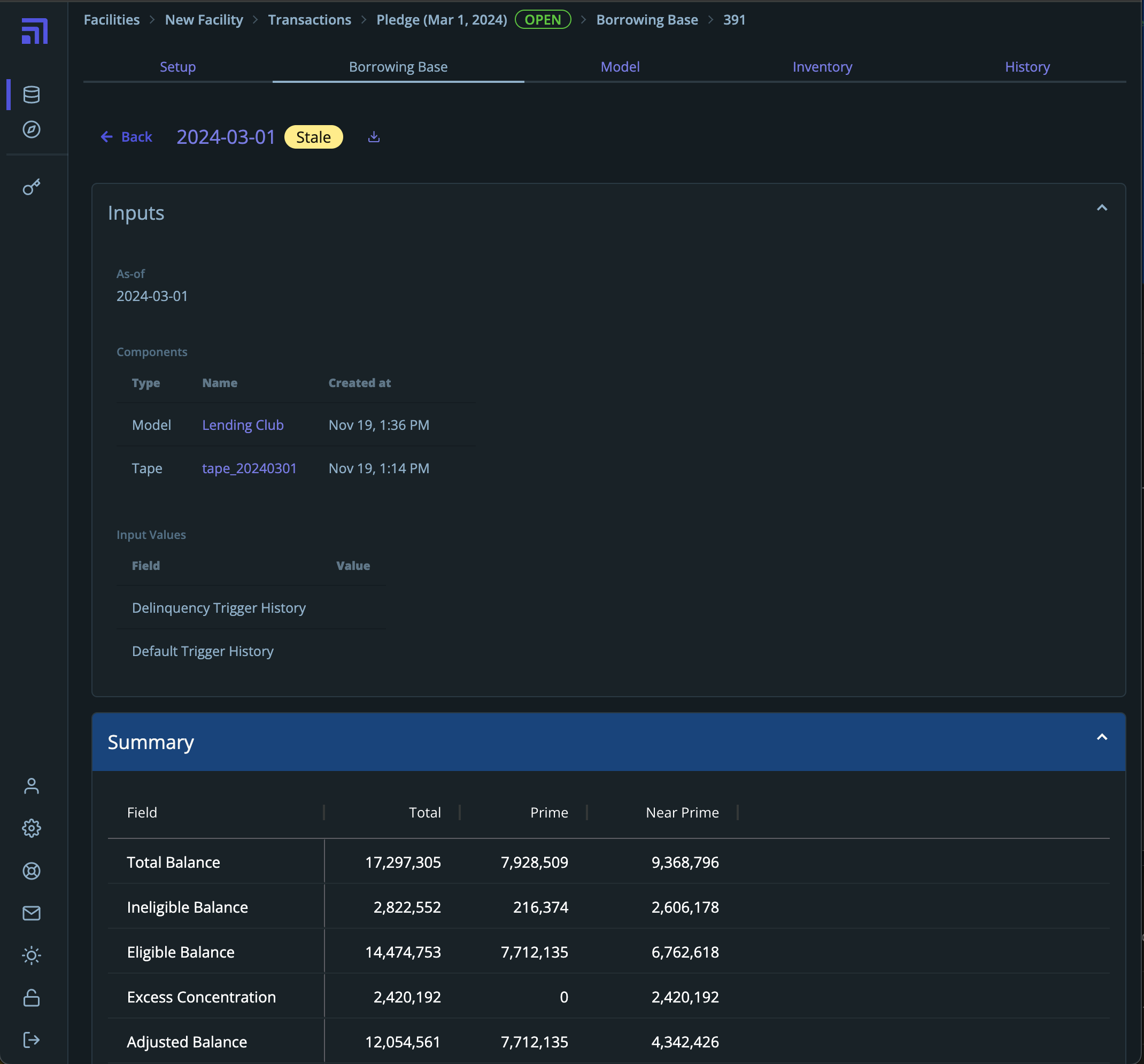Switch to the Model tab

(620, 67)
